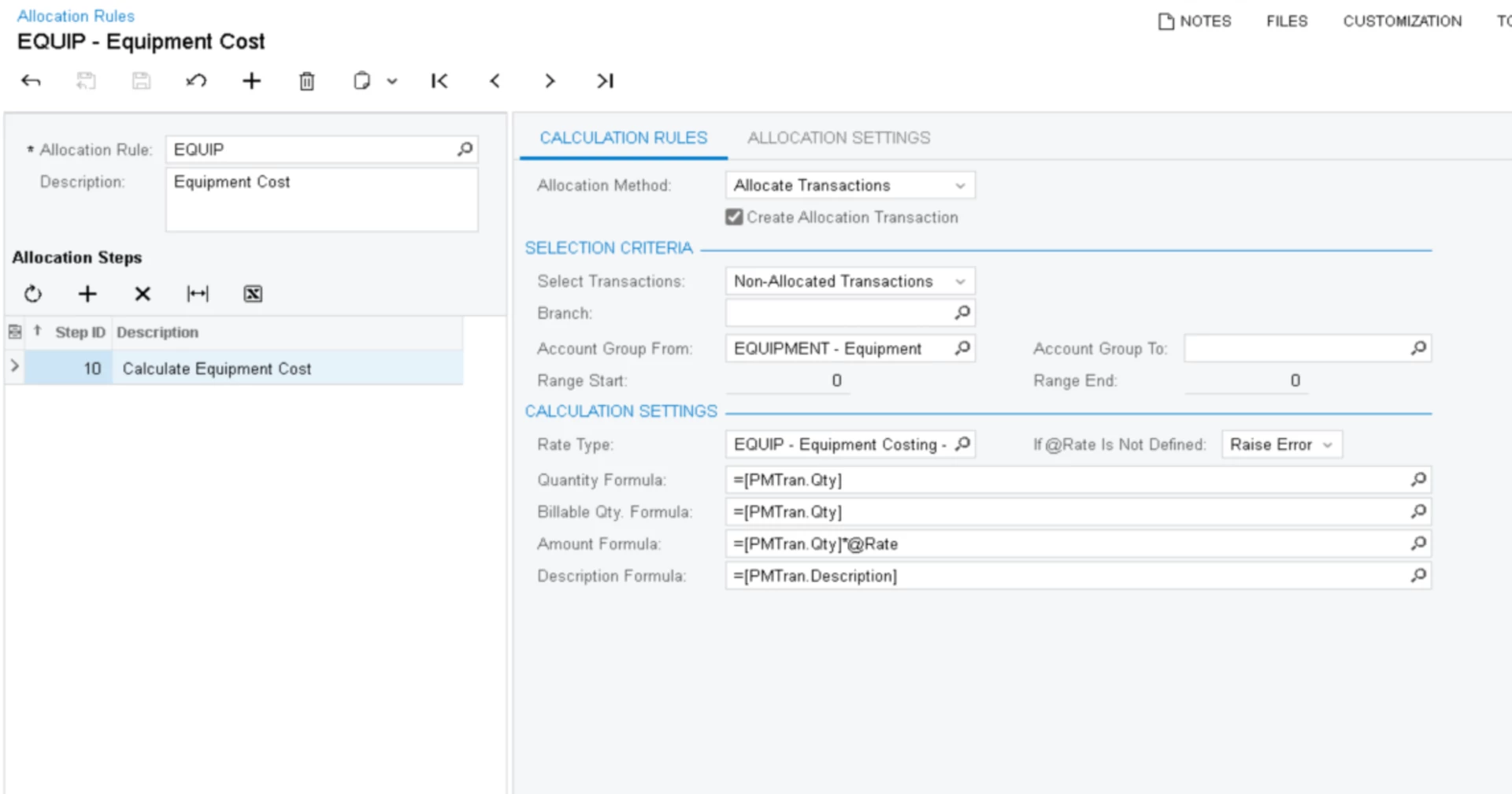The image size is (1512, 794).
Task: Fit columns in Allocation Steps grid
Action: click(198, 294)
